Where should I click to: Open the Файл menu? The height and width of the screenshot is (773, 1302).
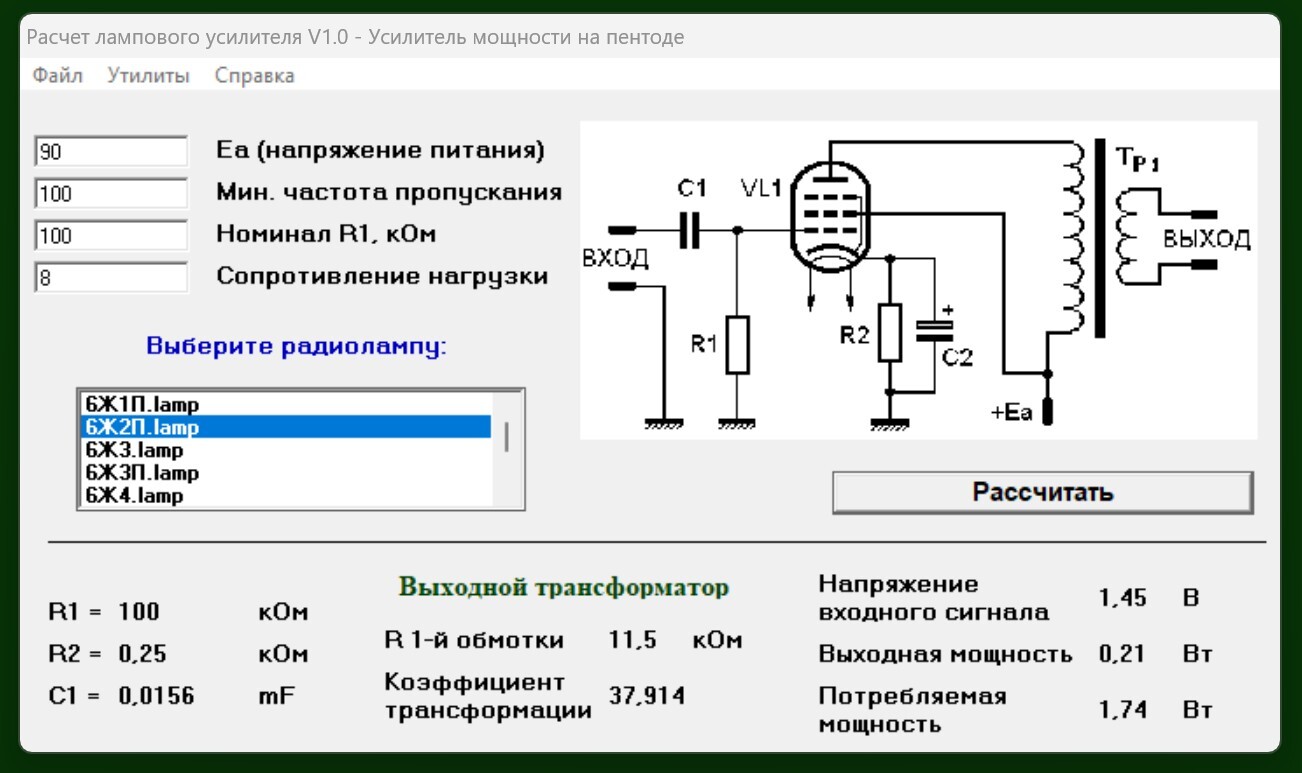(x=57, y=76)
